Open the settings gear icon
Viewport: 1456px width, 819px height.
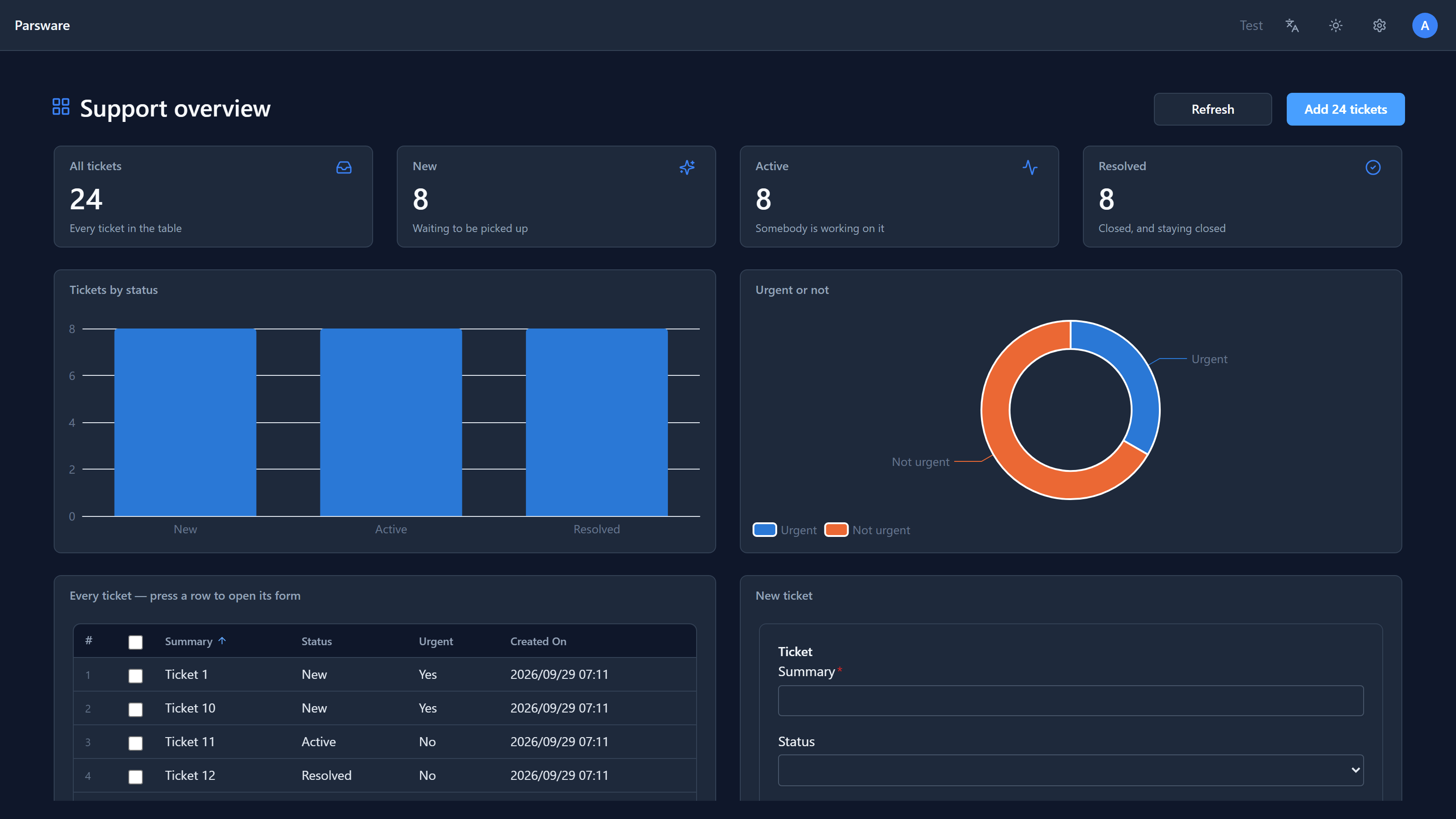coord(1379,25)
